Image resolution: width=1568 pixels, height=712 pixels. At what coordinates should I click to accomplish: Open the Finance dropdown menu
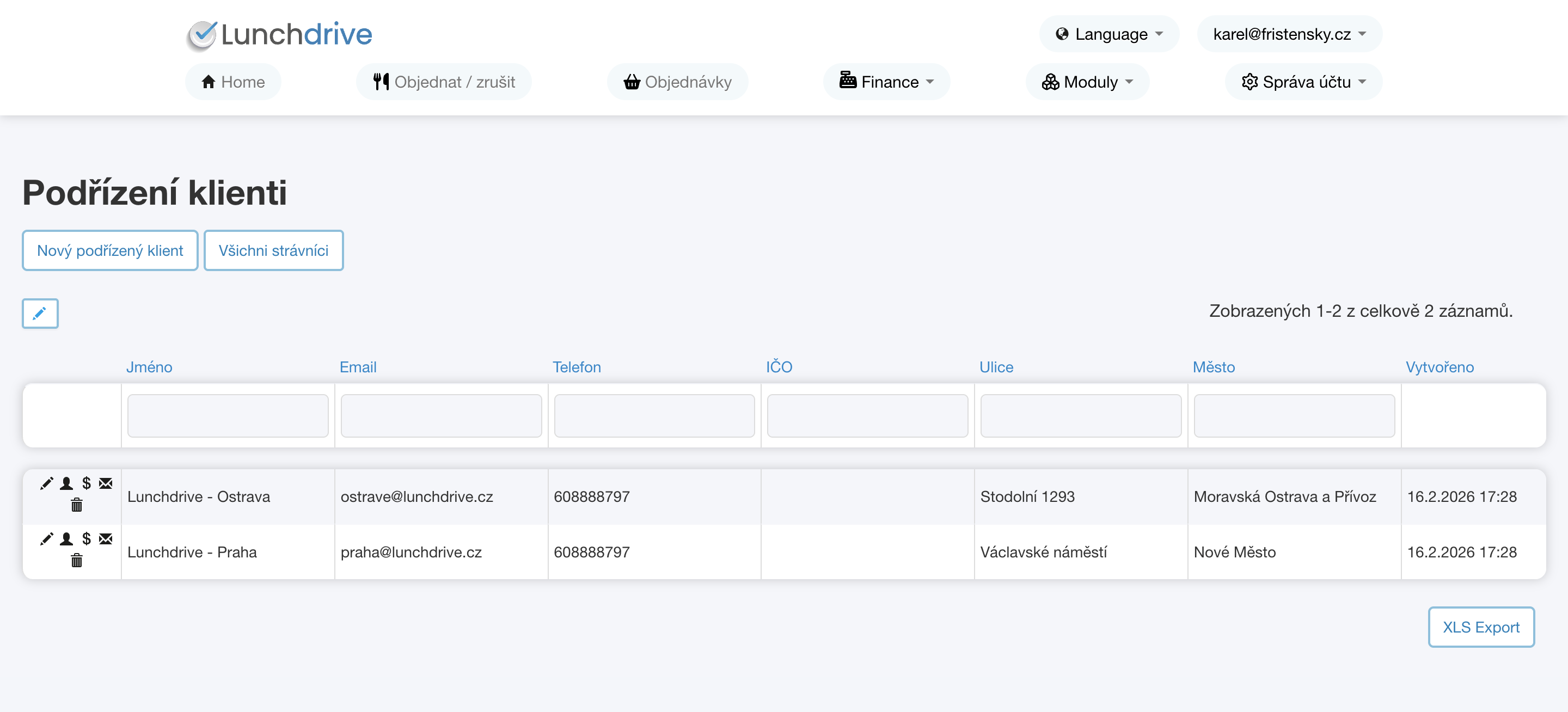pyautogui.click(x=886, y=82)
